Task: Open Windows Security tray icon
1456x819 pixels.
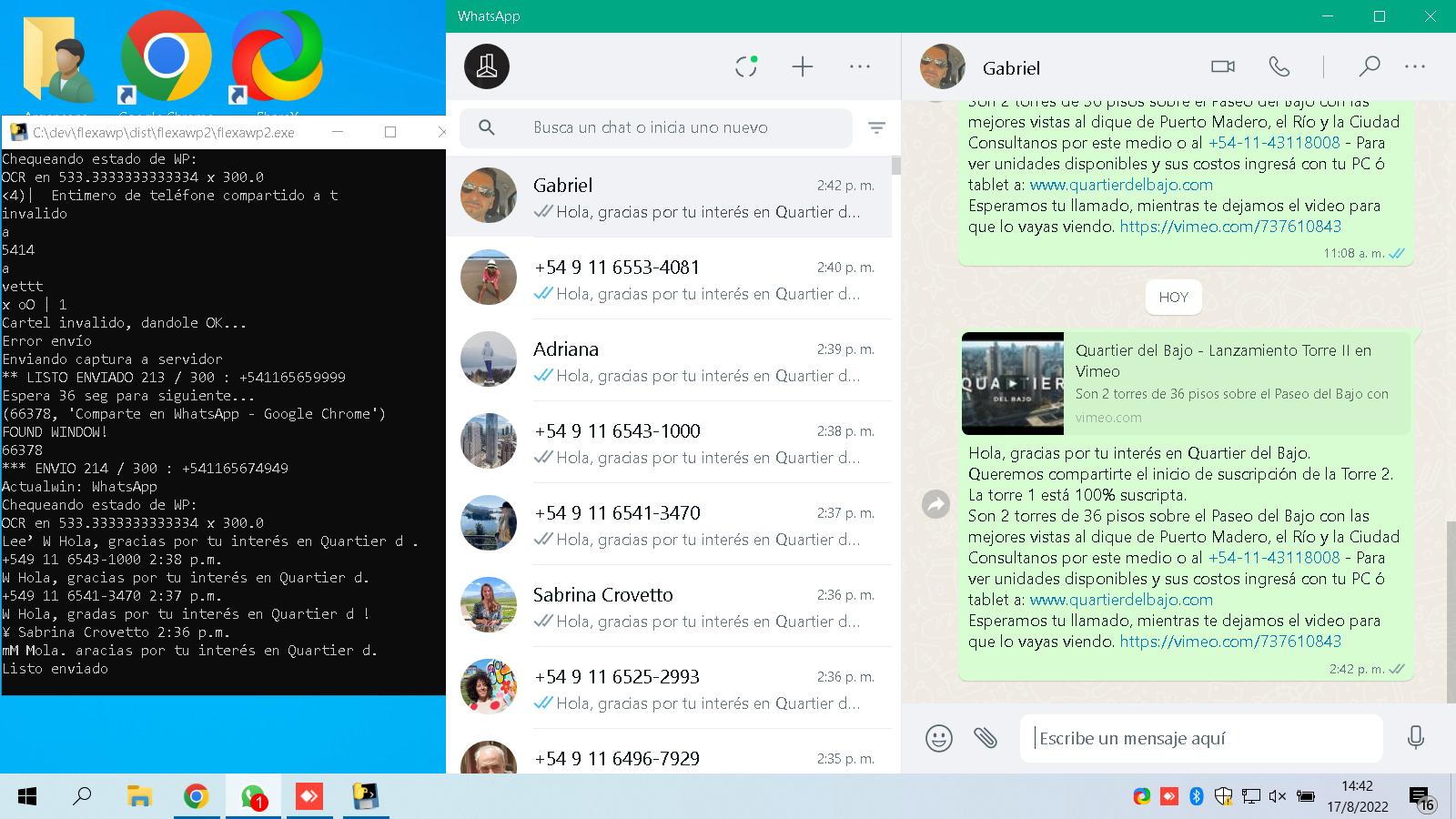Action: point(1224,796)
